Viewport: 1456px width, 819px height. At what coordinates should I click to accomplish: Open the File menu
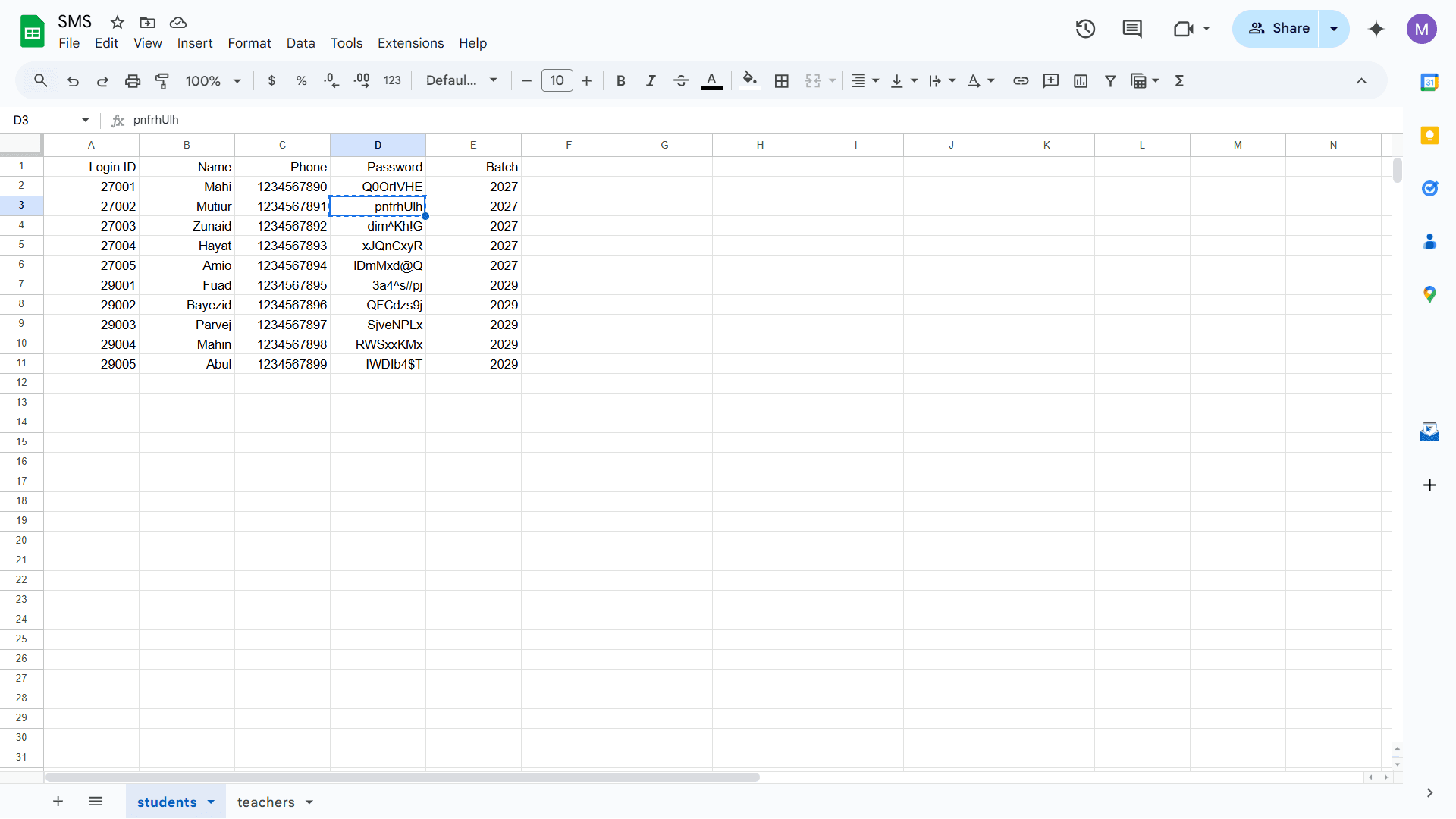click(x=69, y=43)
